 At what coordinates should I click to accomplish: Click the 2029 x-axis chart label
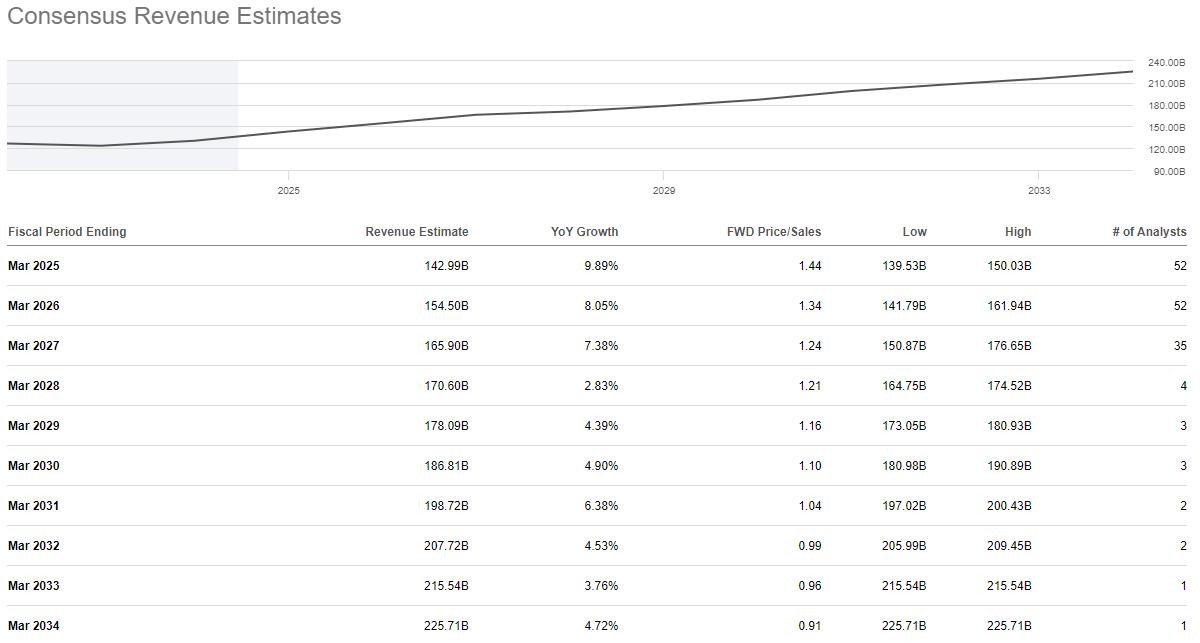(x=664, y=189)
